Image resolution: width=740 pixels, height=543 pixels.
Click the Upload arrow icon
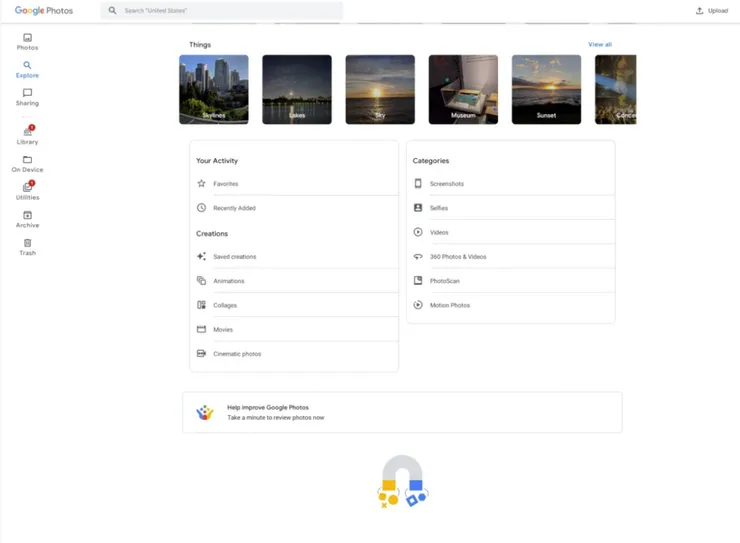(x=699, y=10)
